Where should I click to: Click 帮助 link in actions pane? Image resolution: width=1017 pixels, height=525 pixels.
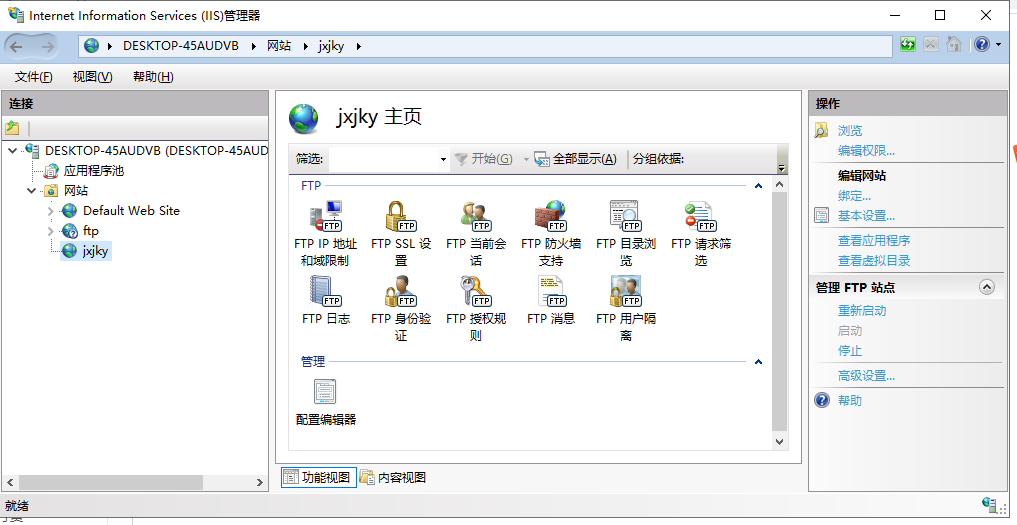tap(850, 400)
